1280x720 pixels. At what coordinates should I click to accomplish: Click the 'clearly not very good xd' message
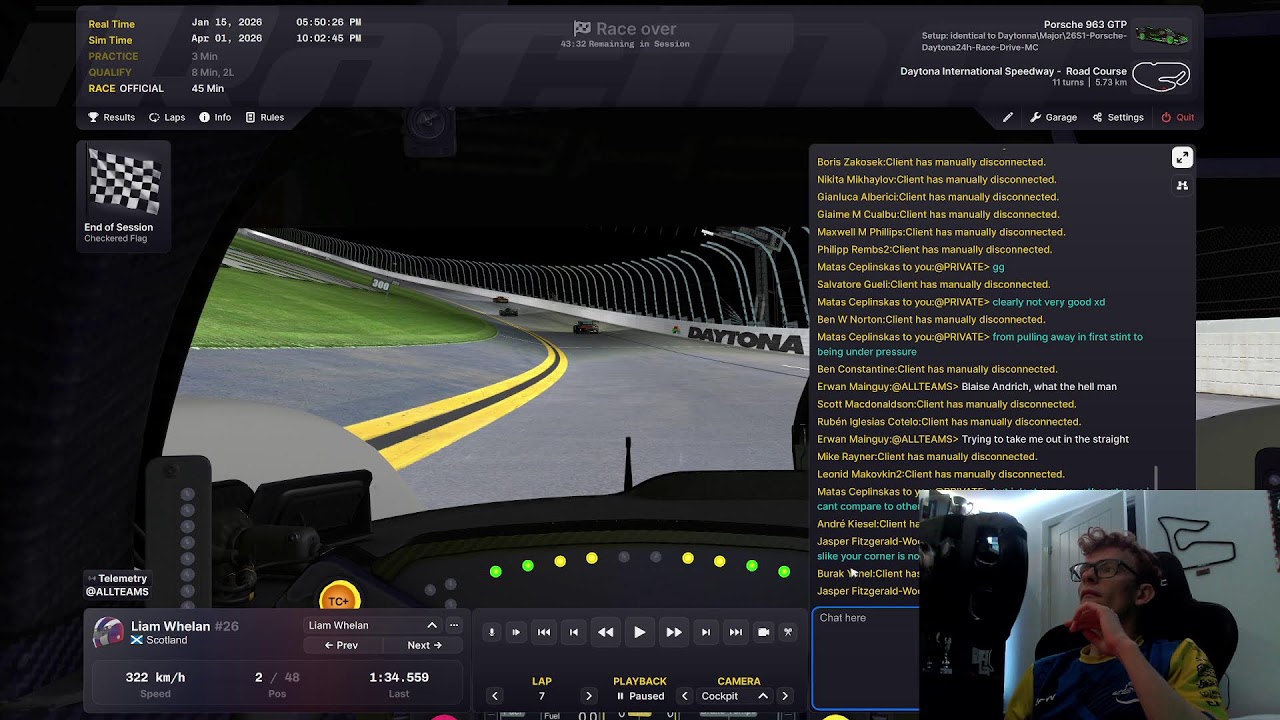click(1048, 302)
